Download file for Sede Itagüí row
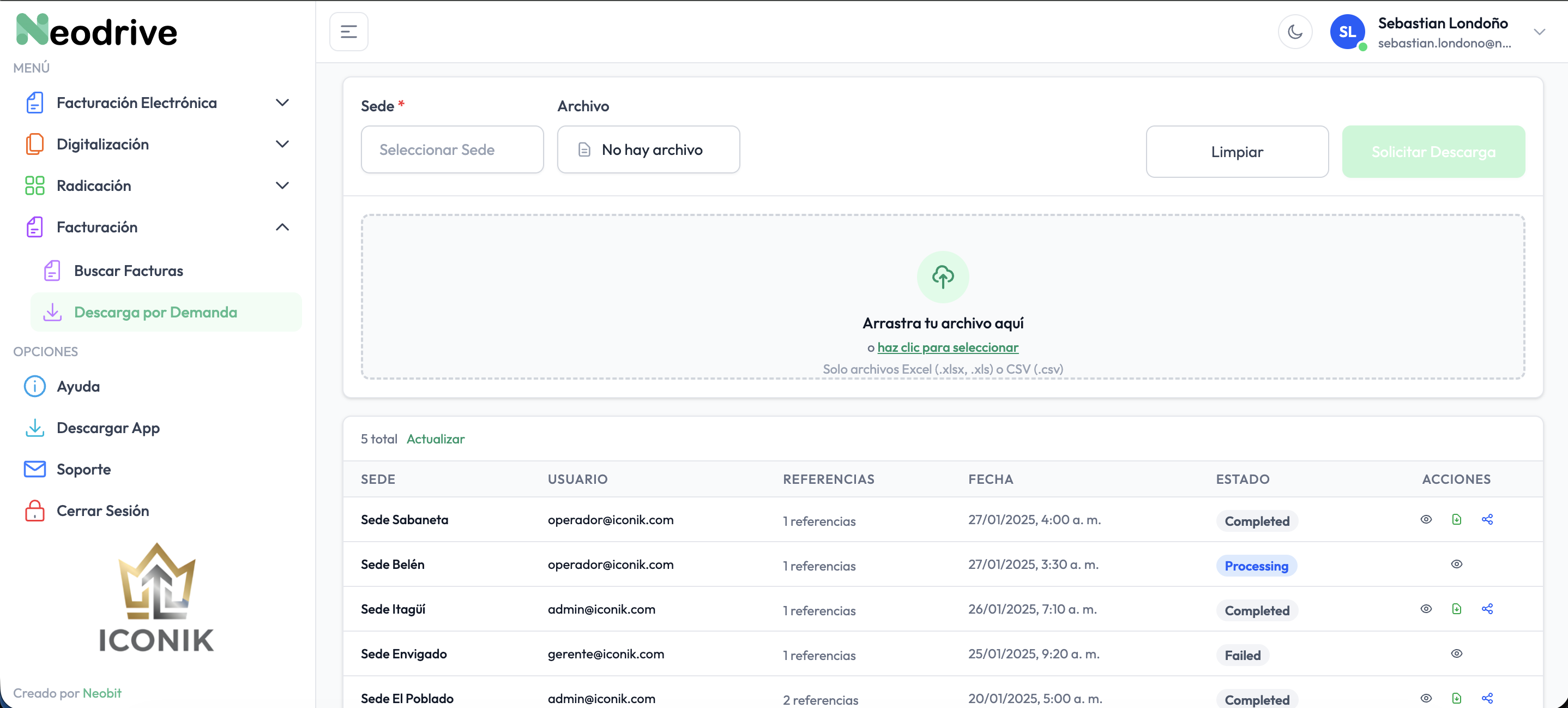This screenshot has width=1568, height=708. click(x=1456, y=609)
